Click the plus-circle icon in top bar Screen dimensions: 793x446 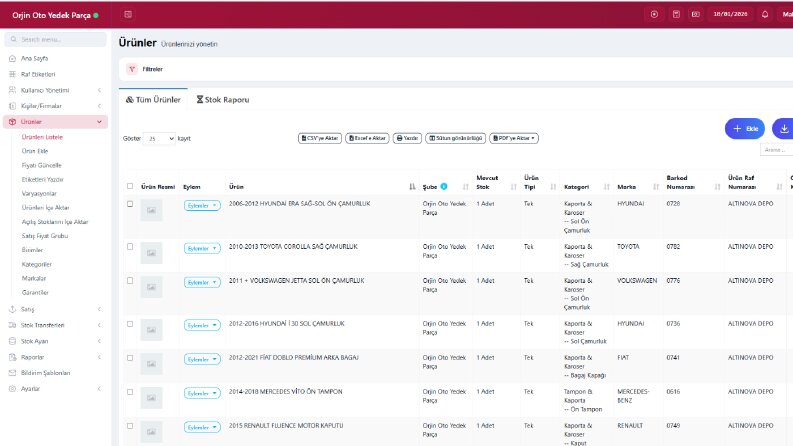tap(654, 14)
